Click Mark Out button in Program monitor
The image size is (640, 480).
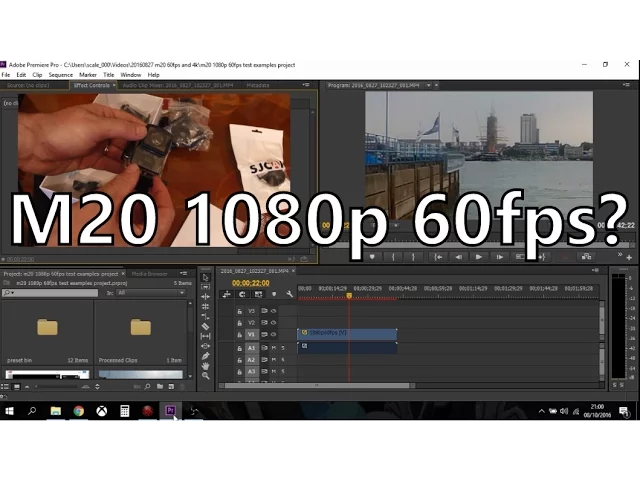click(x=413, y=257)
